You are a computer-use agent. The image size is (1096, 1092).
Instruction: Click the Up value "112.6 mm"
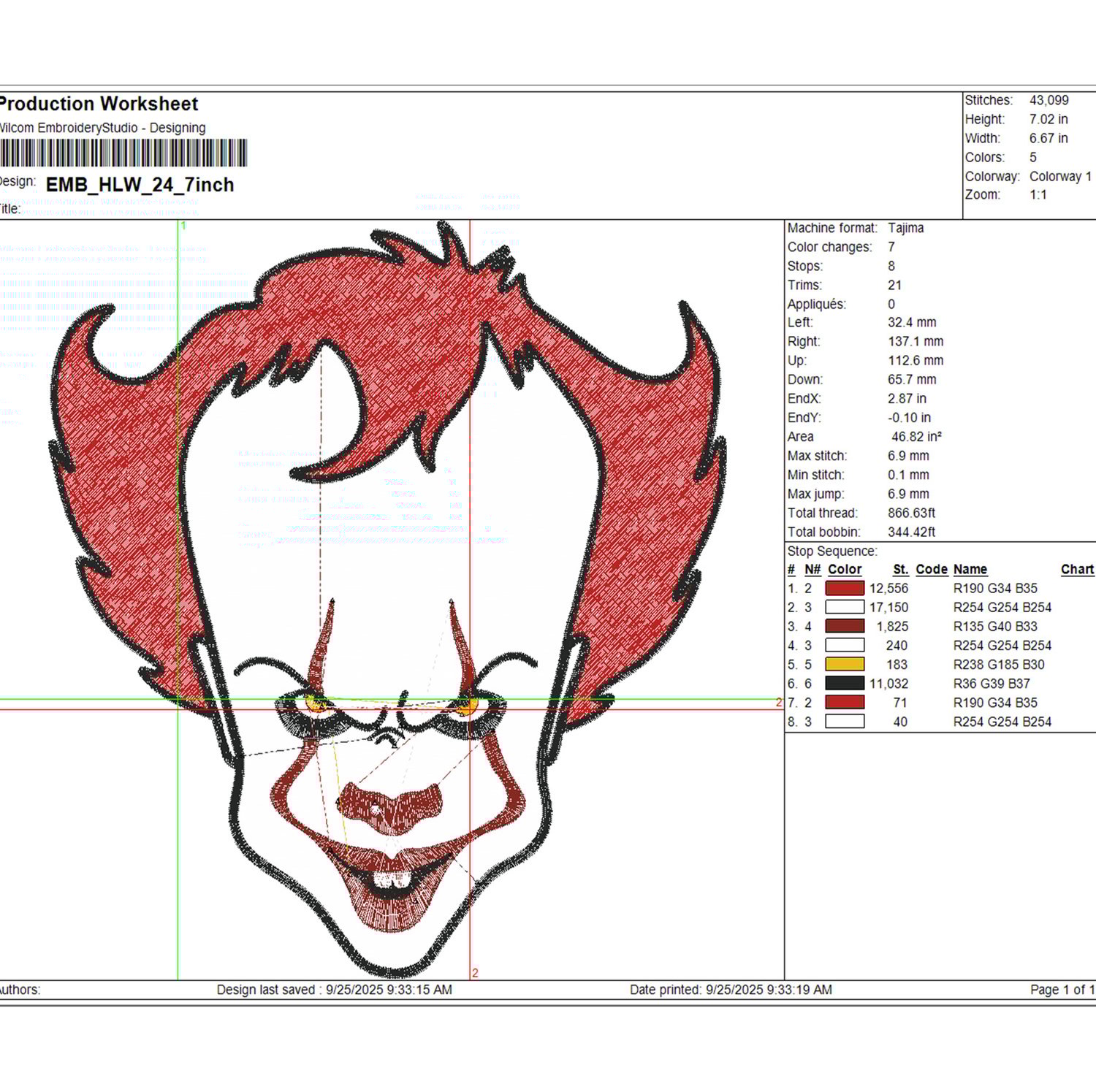coord(916,360)
